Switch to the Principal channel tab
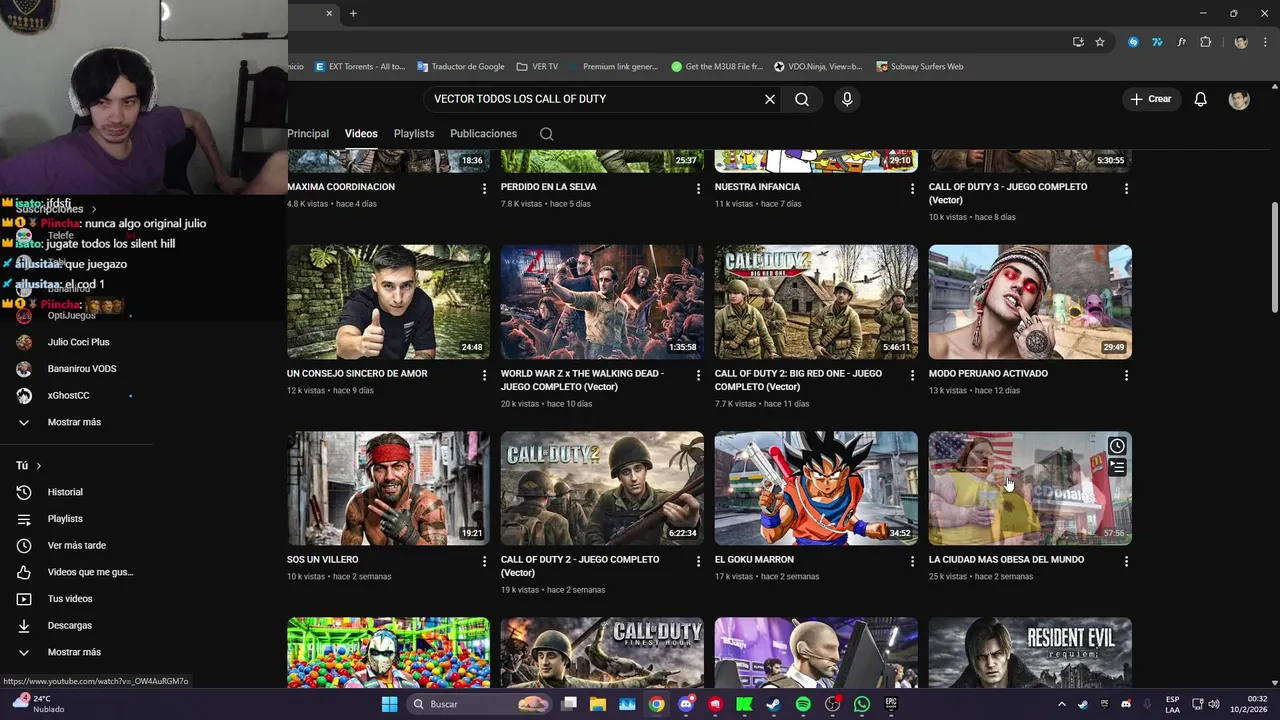1280x720 pixels. [x=308, y=134]
